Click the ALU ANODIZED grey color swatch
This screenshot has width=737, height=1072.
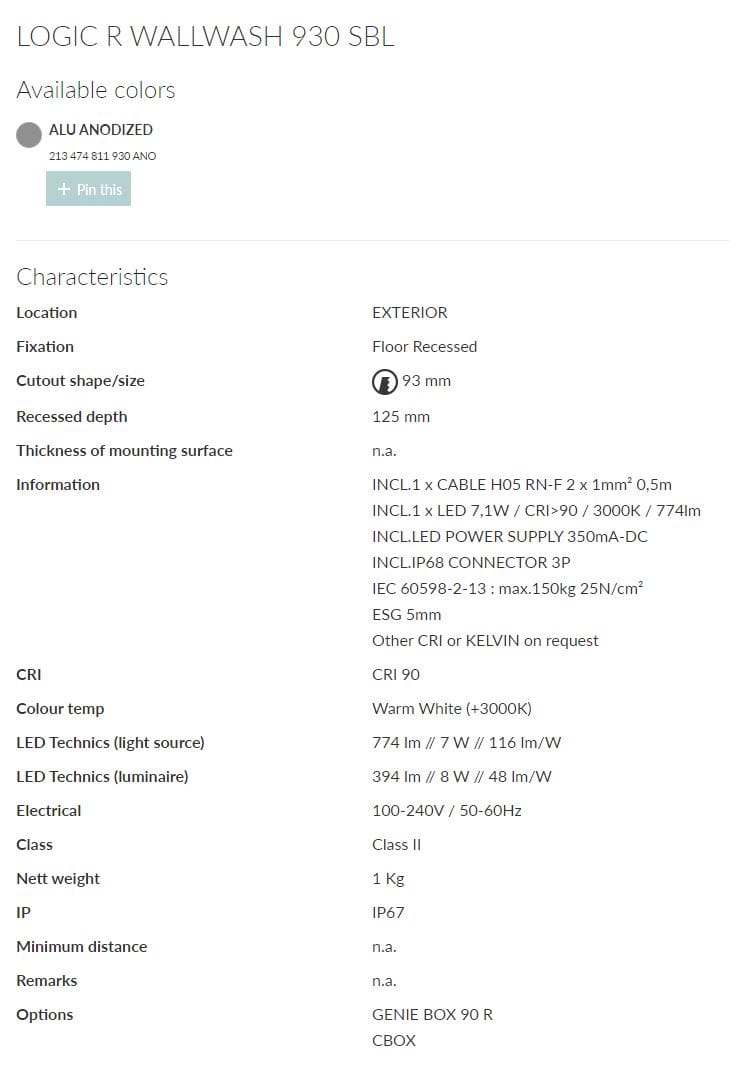pos(29,135)
